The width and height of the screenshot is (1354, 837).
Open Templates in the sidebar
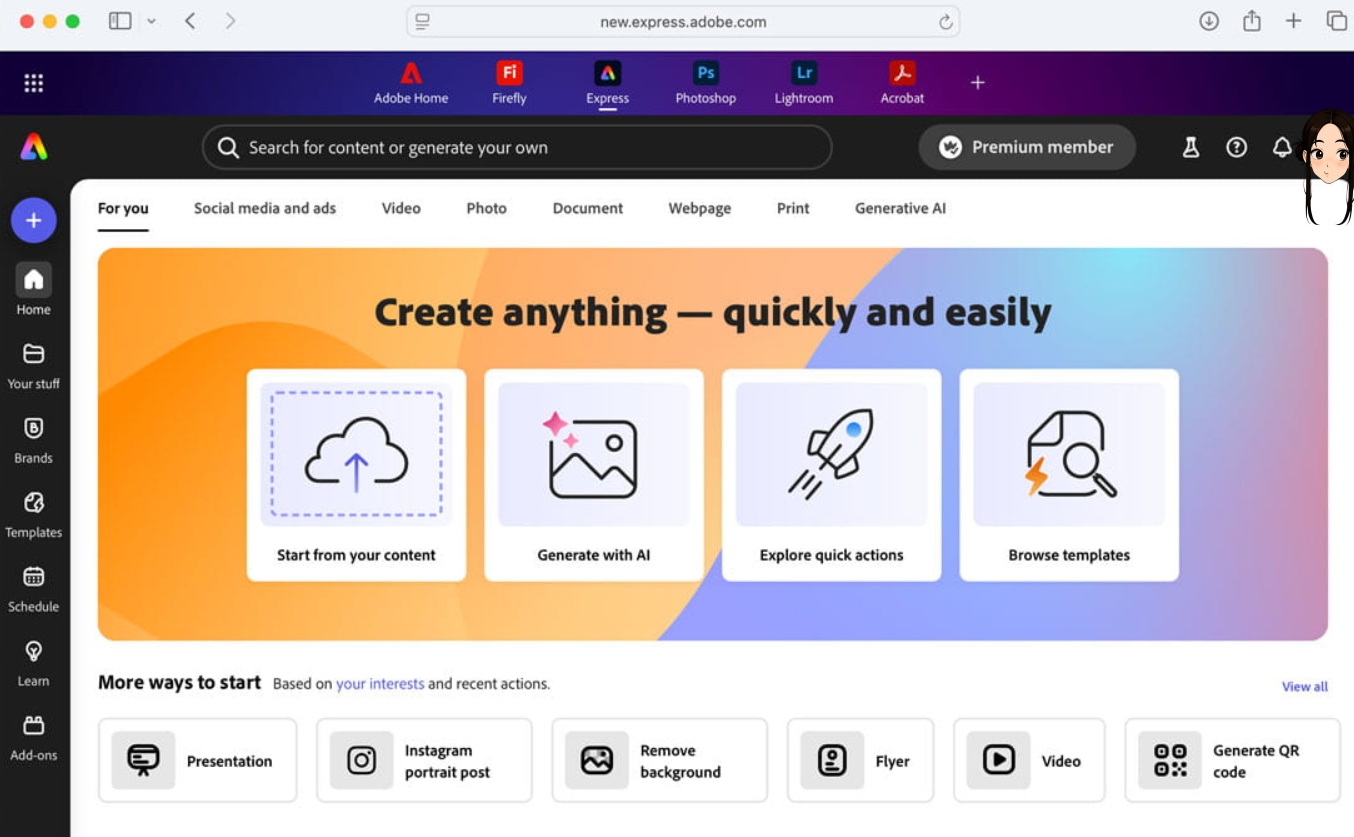tap(33, 514)
